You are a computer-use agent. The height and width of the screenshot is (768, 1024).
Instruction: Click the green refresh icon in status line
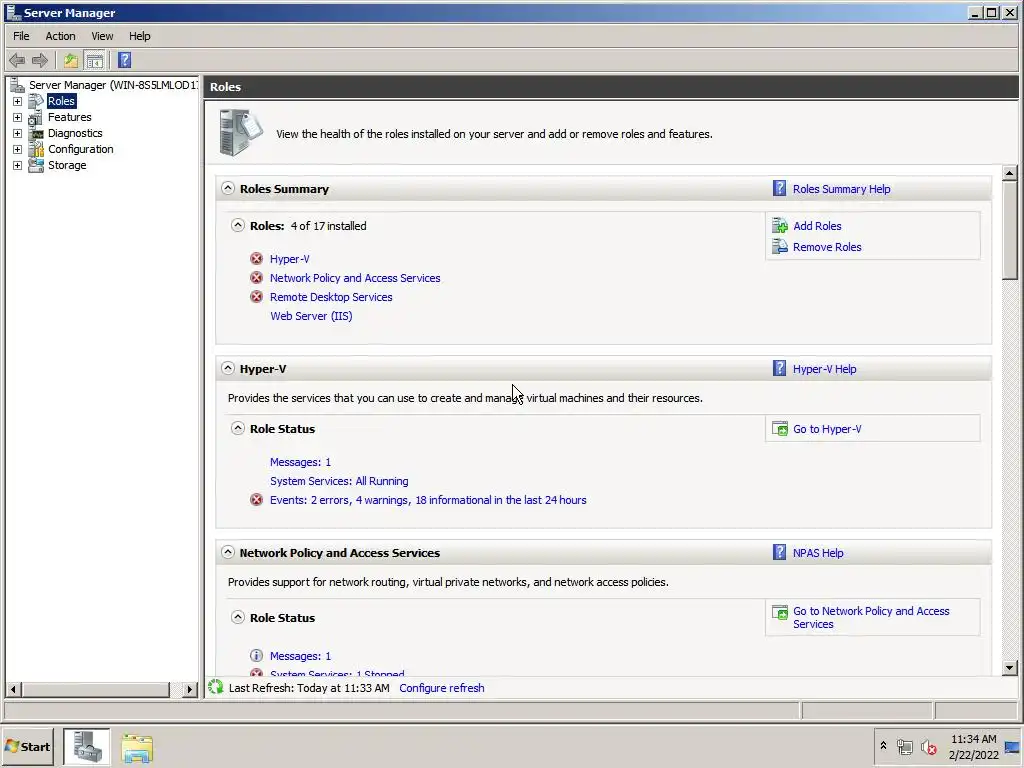pyautogui.click(x=216, y=687)
